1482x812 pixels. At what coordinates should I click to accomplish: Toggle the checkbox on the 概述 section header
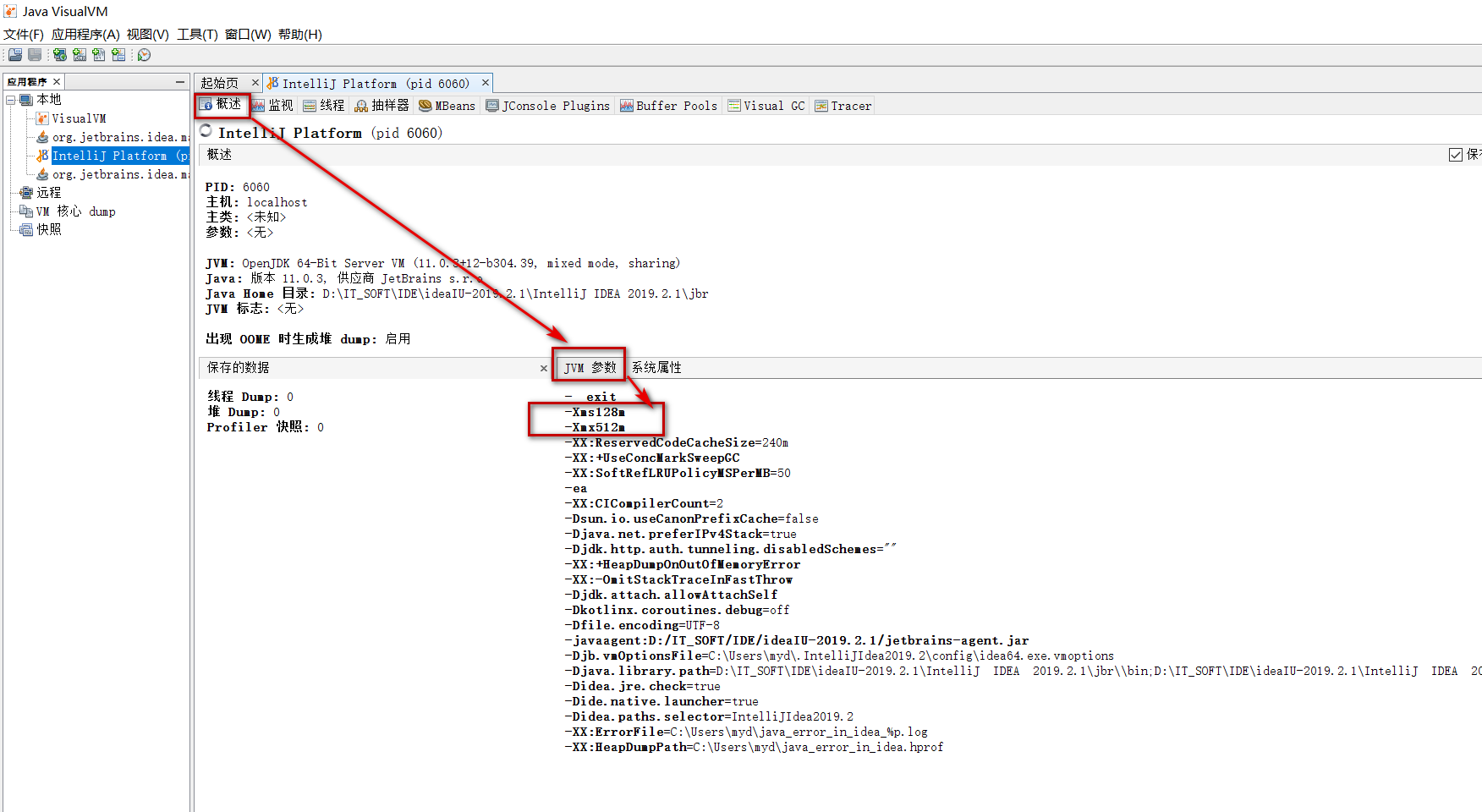point(1456,155)
